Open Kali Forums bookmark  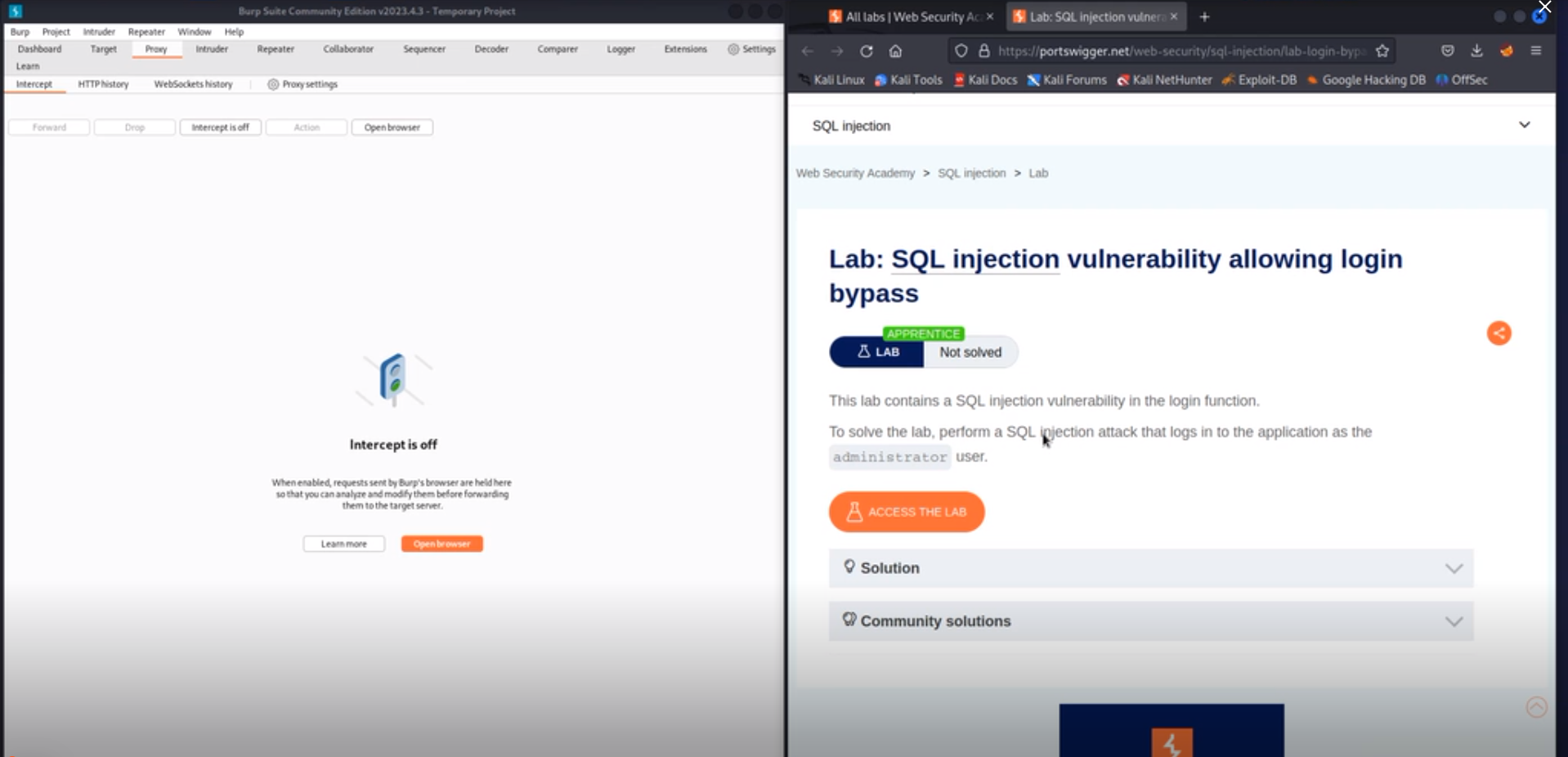point(1067,80)
